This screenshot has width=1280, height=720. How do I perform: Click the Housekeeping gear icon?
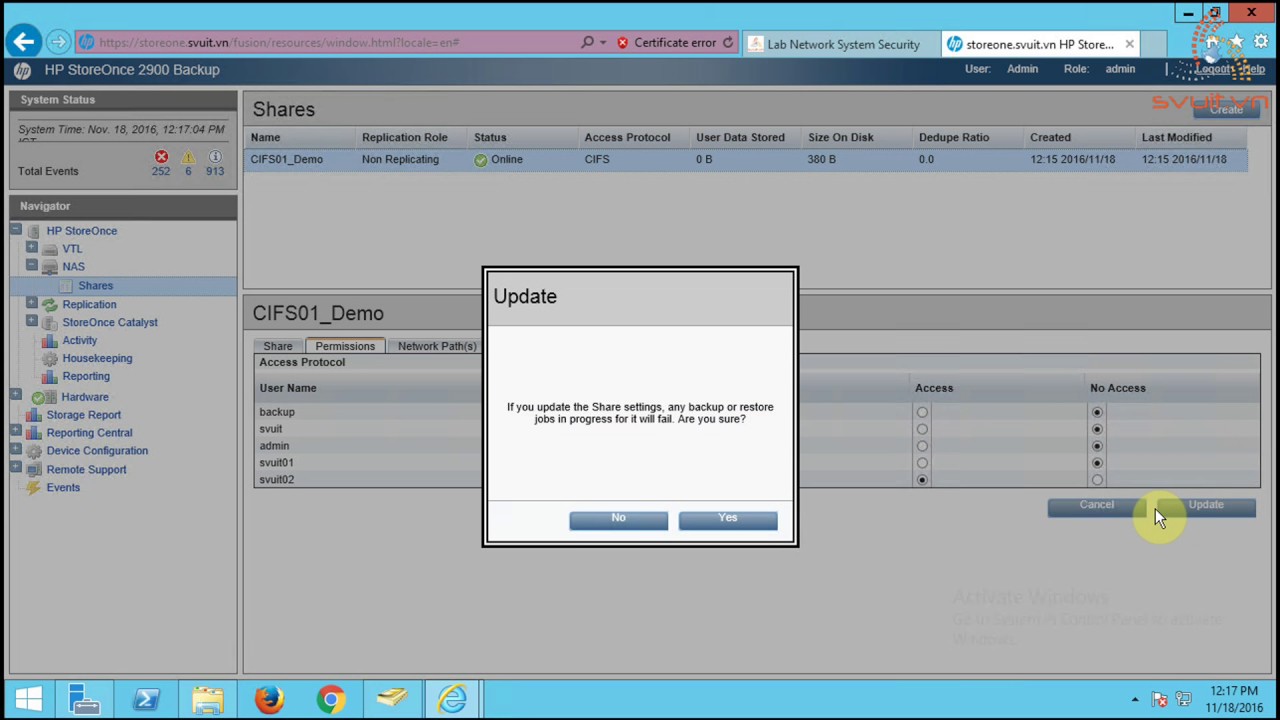click(50, 359)
